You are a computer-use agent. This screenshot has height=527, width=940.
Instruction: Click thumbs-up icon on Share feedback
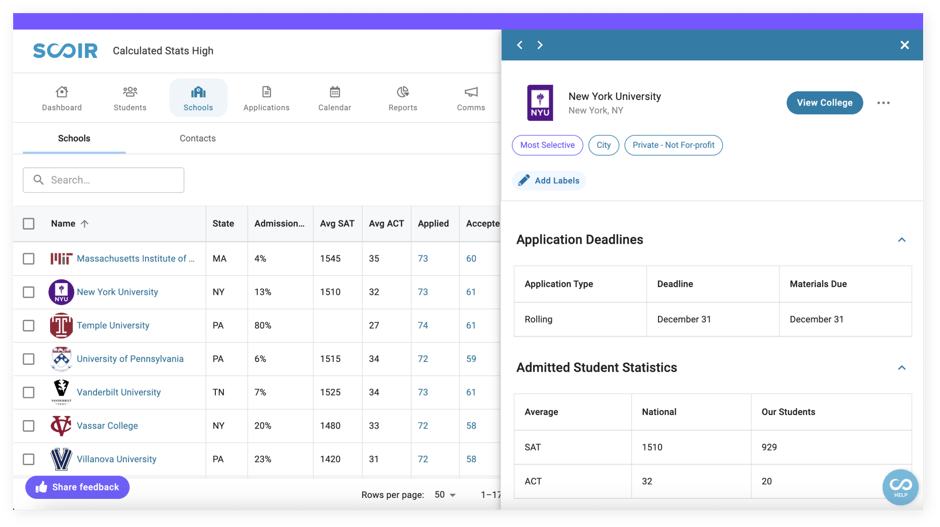(x=41, y=487)
